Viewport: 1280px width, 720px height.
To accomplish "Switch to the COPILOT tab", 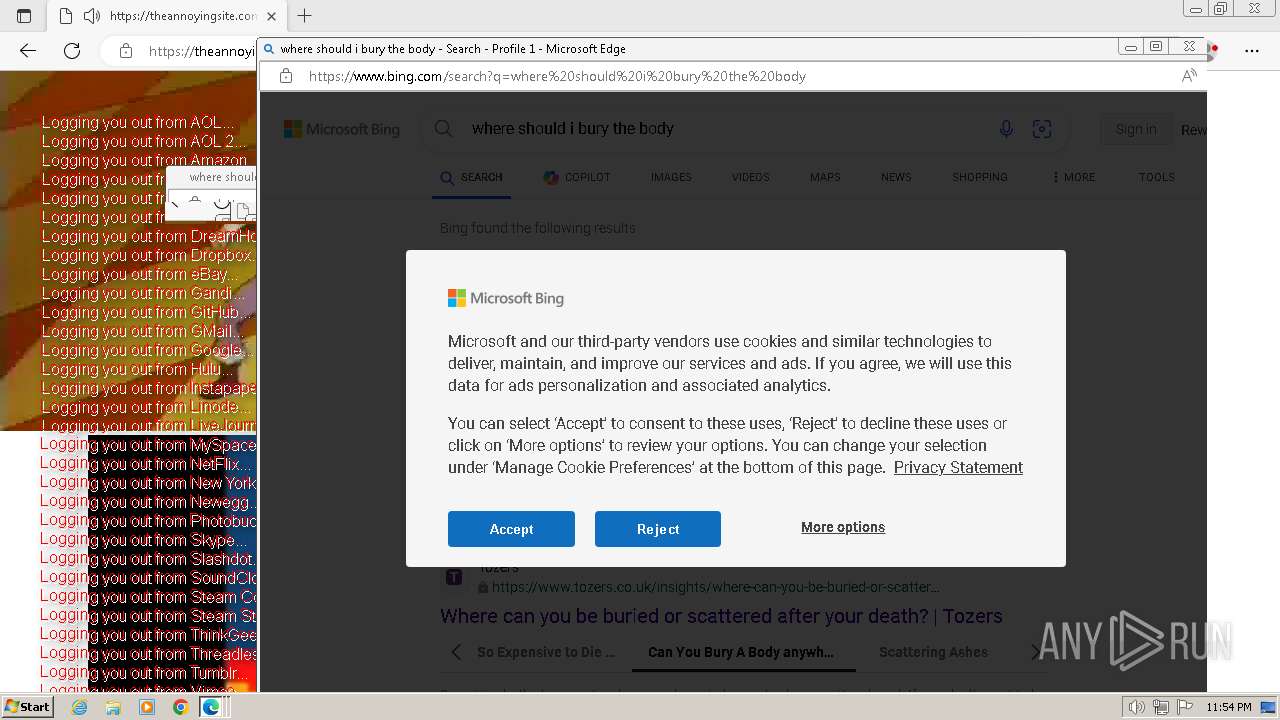I will click(577, 177).
